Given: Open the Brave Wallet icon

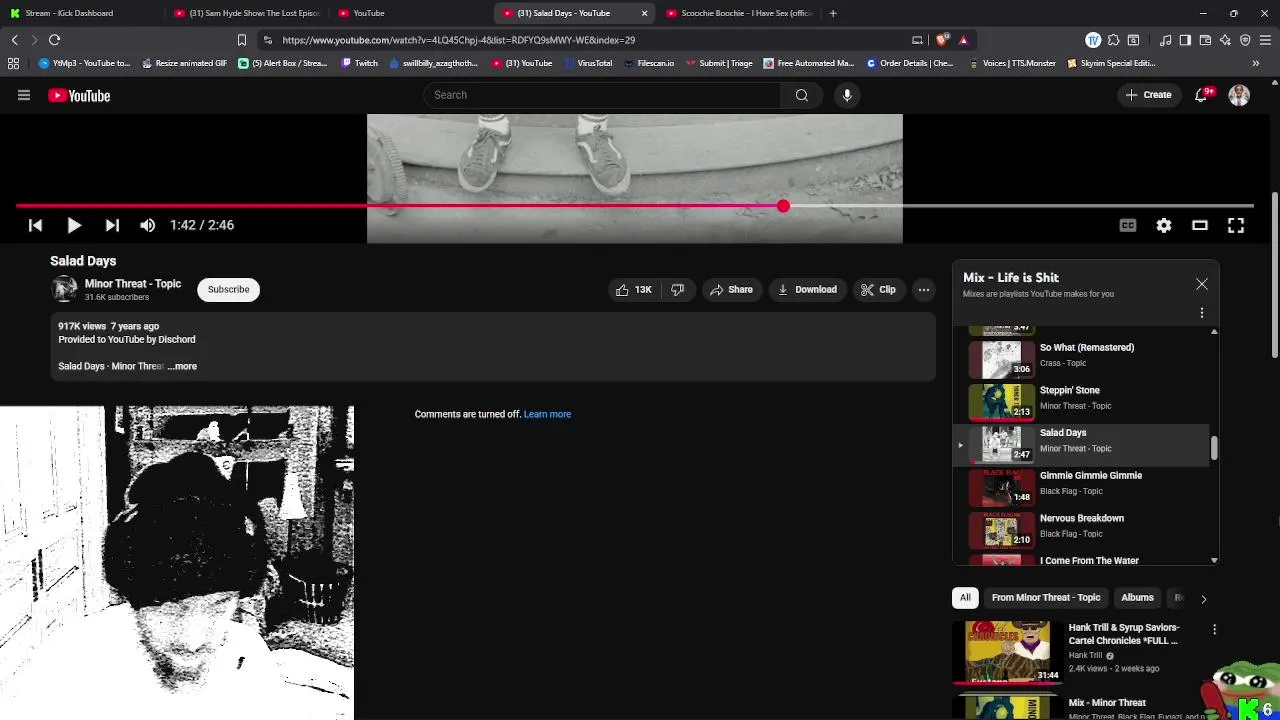Looking at the screenshot, I should (1205, 40).
